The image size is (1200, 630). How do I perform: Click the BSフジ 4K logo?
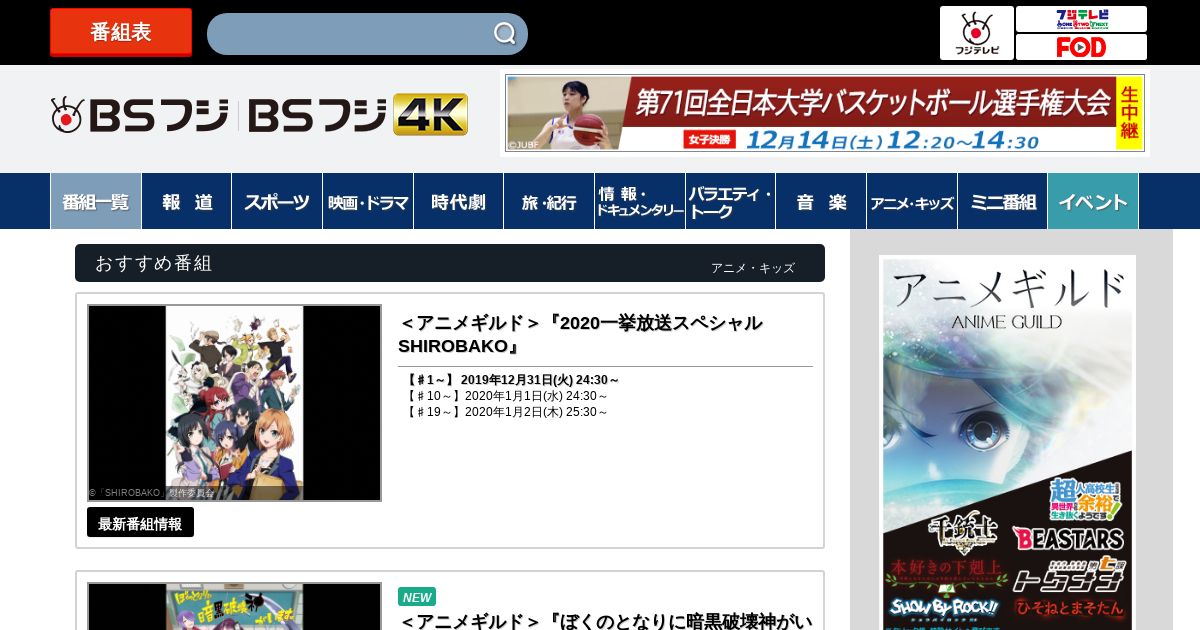point(358,115)
